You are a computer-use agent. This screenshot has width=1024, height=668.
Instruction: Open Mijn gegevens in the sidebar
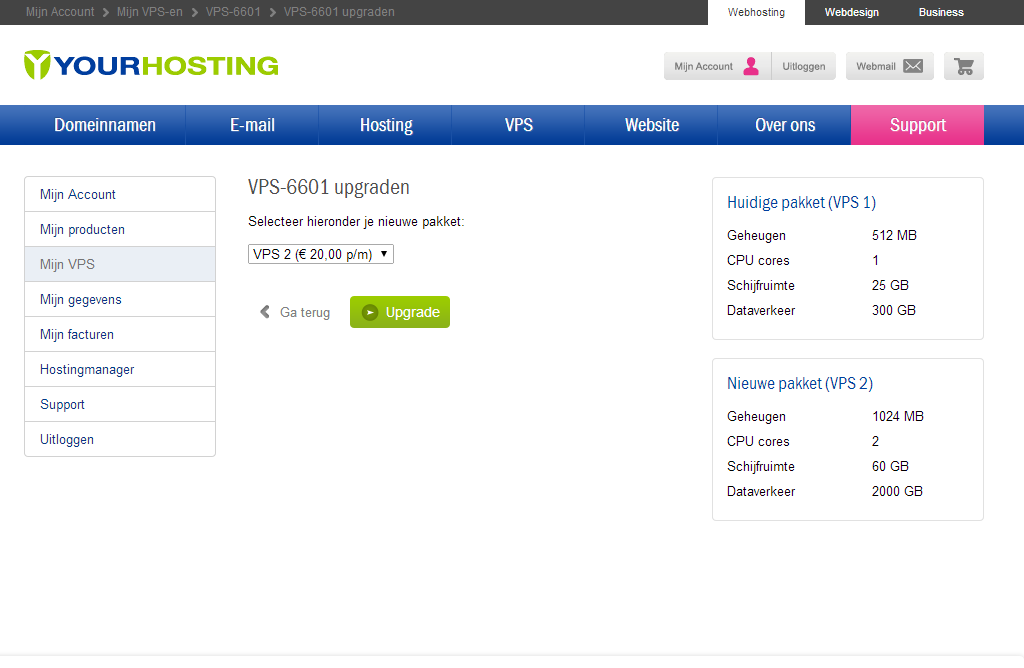[x=81, y=299]
